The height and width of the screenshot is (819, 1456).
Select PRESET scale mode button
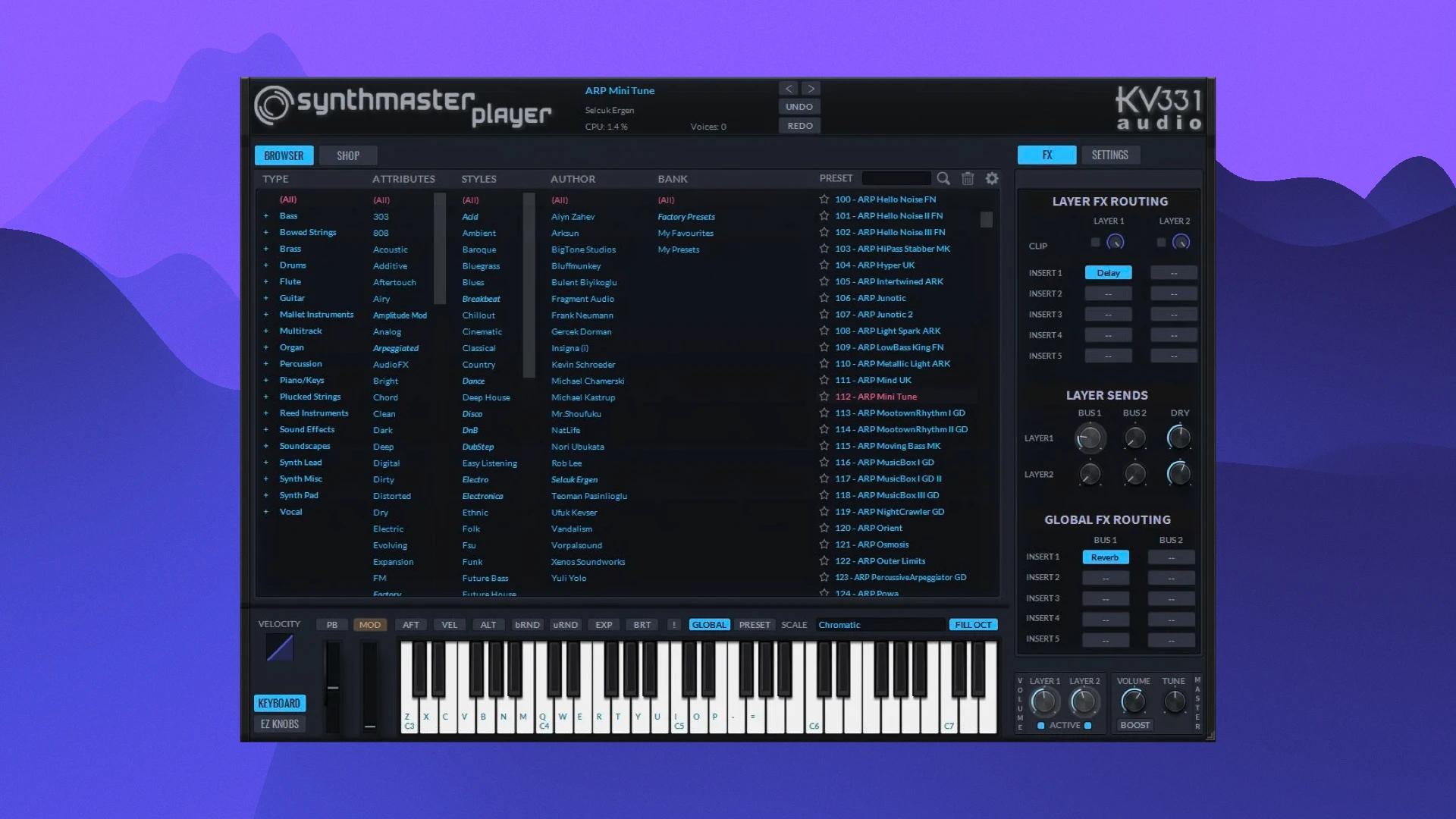[755, 625]
